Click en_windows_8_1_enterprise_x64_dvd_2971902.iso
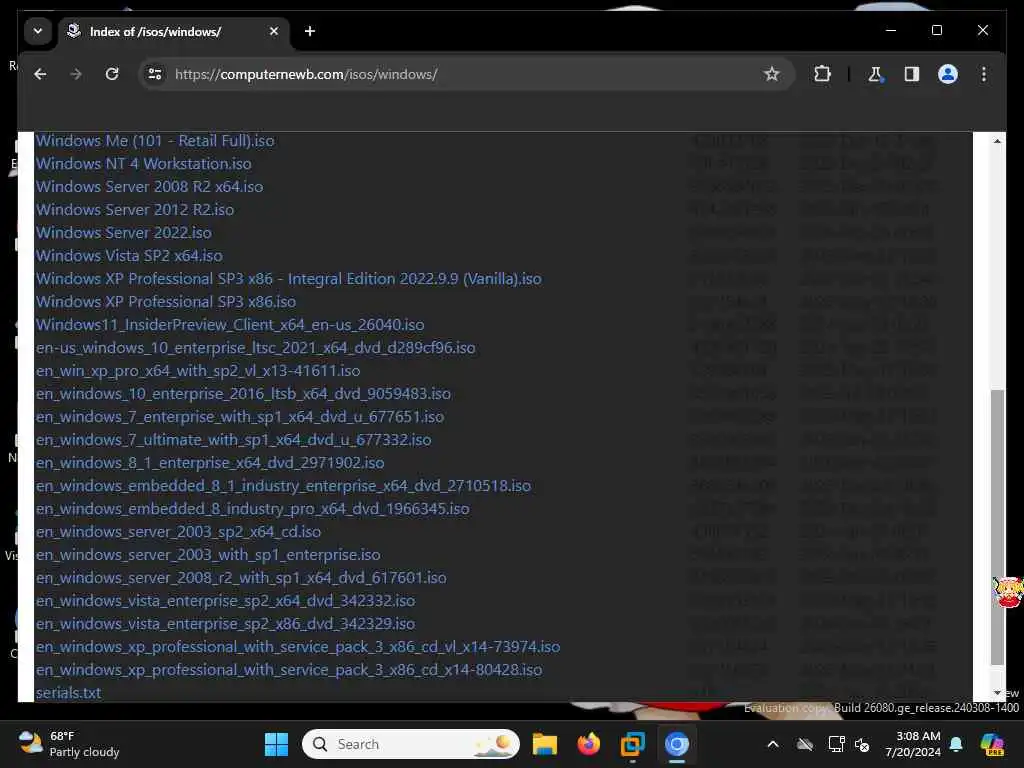Image resolution: width=1024 pixels, height=768 pixels. [210, 462]
